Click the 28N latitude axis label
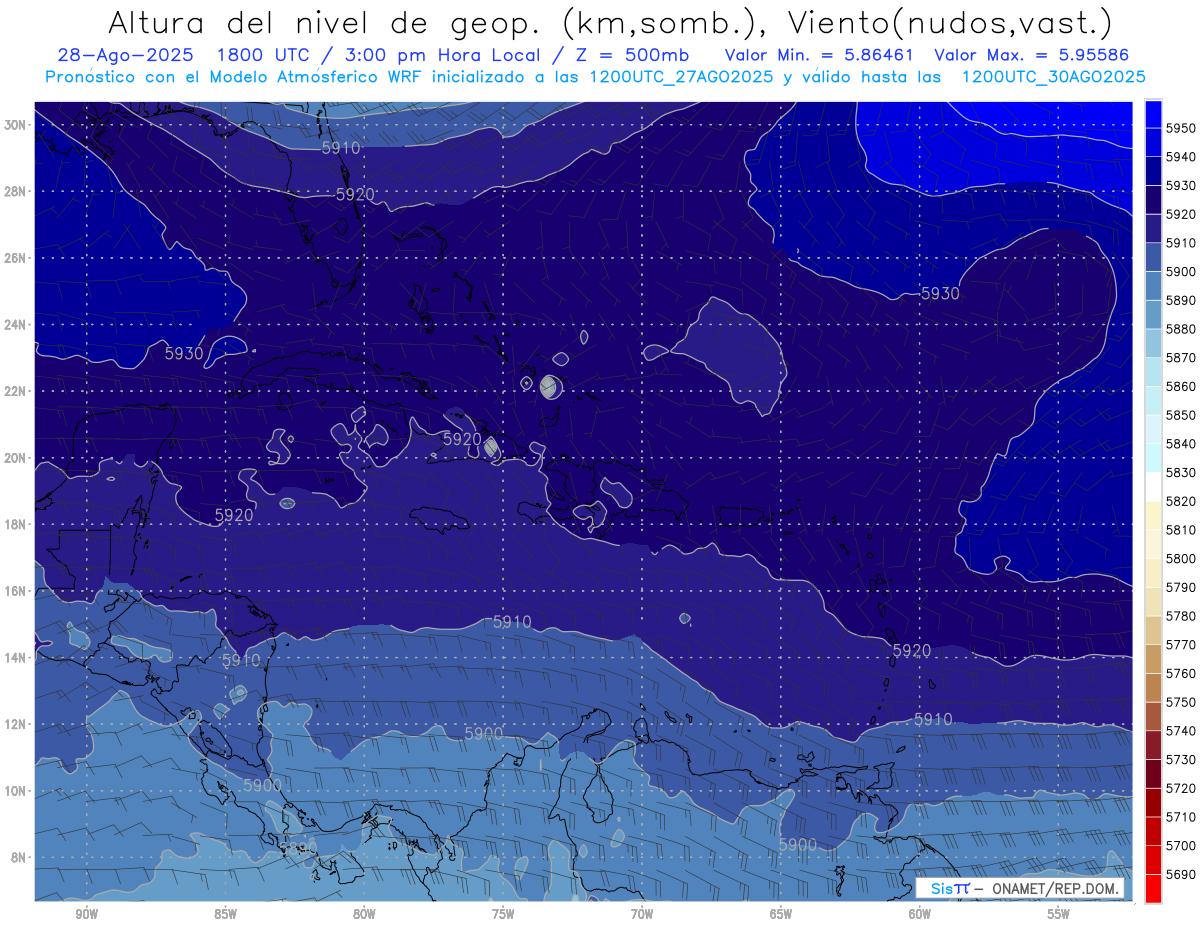 click(15, 191)
